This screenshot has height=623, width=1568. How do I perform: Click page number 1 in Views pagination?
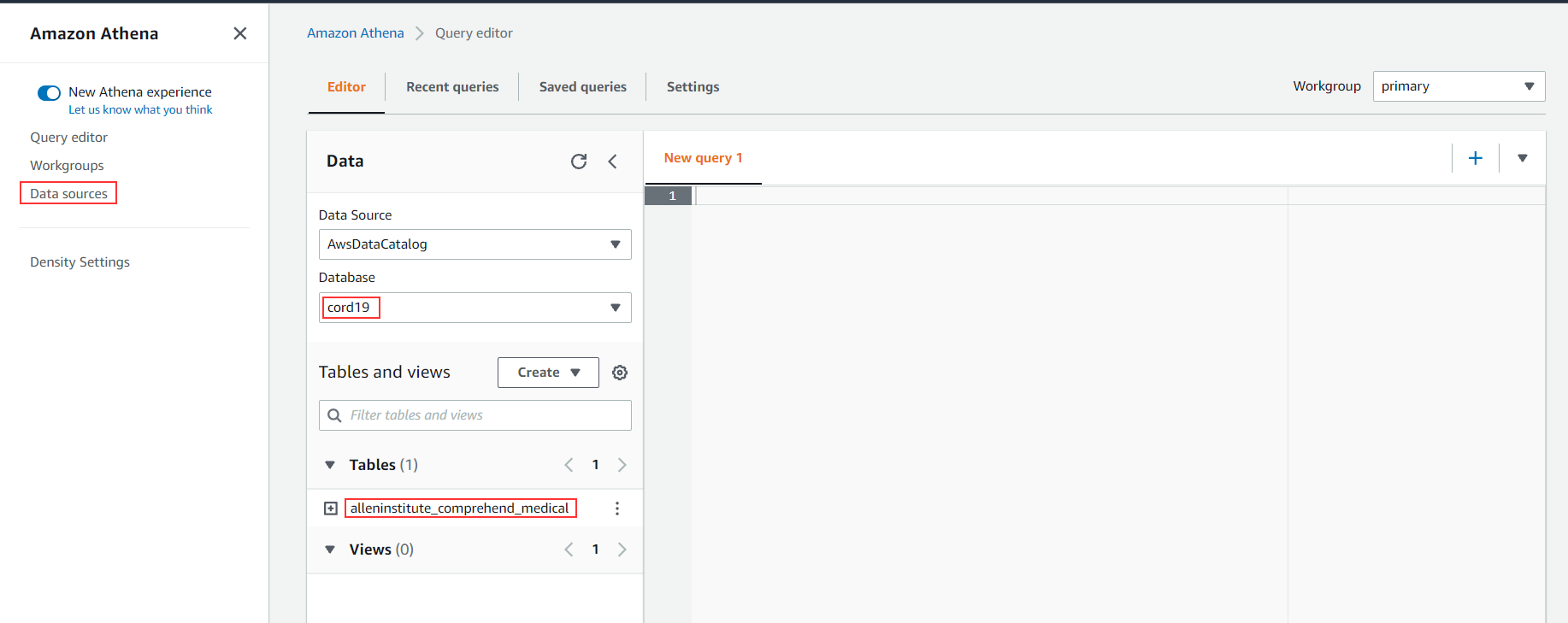pyautogui.click(x=596, y=550)
